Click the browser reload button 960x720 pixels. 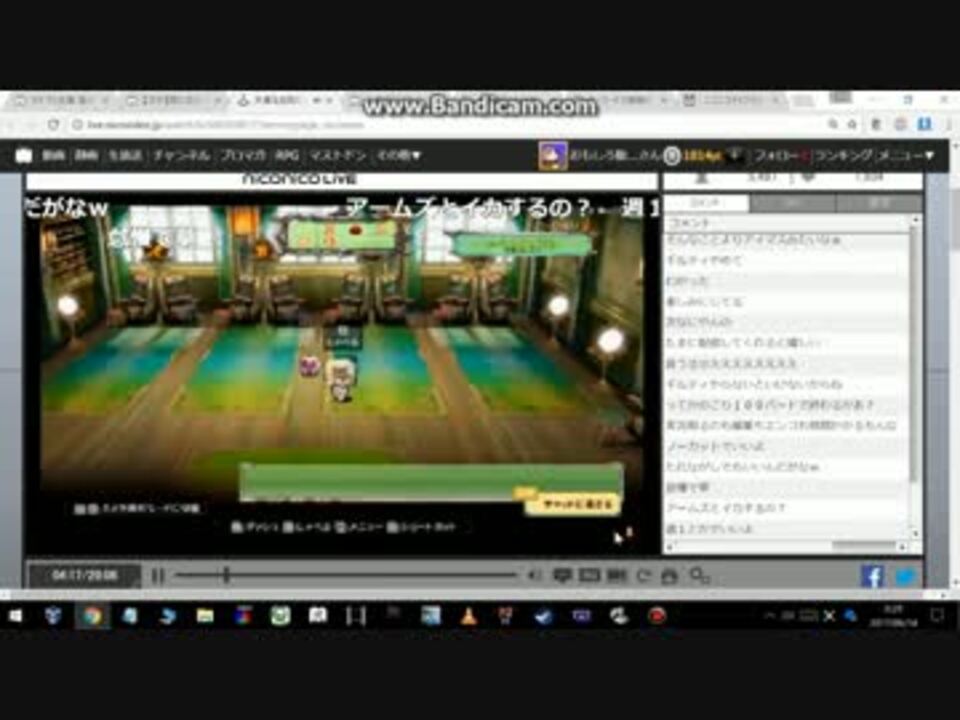54,124
